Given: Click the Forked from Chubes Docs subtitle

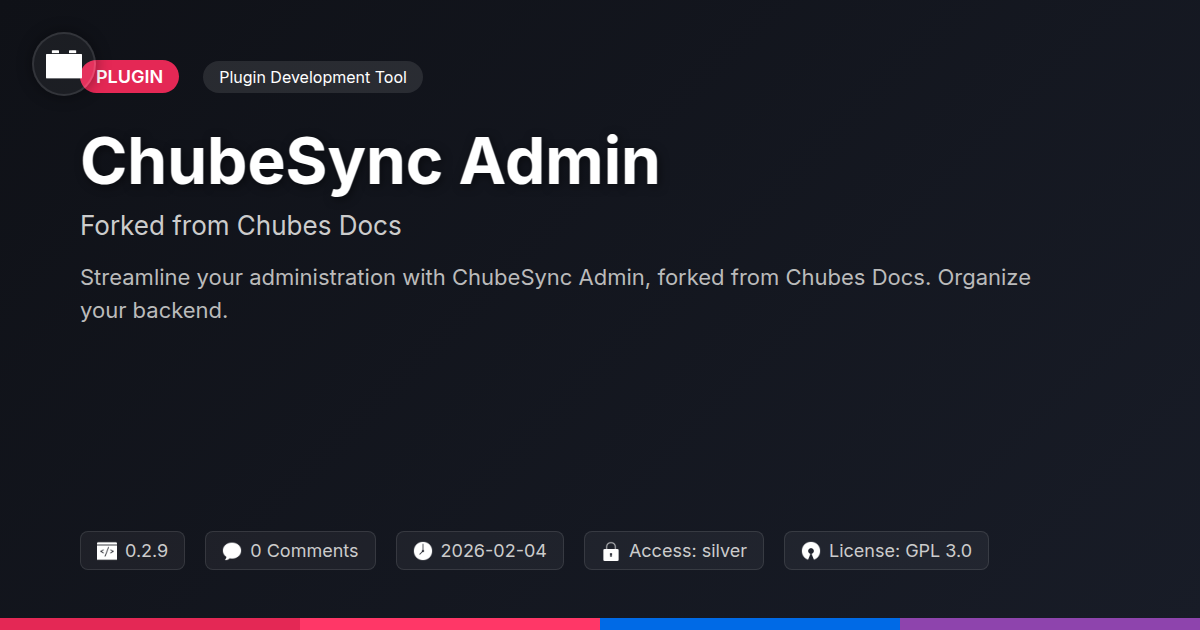Looking at the screenshot, I should point(241,226).
